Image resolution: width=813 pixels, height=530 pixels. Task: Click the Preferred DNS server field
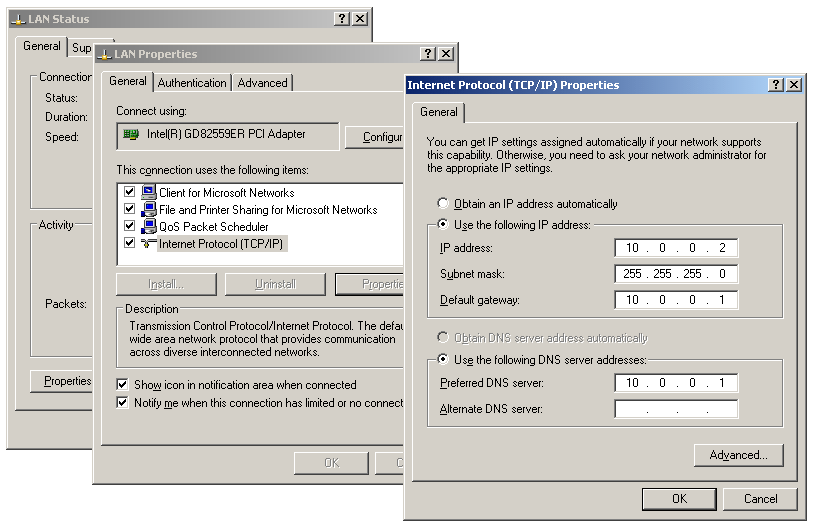point(676,383)
